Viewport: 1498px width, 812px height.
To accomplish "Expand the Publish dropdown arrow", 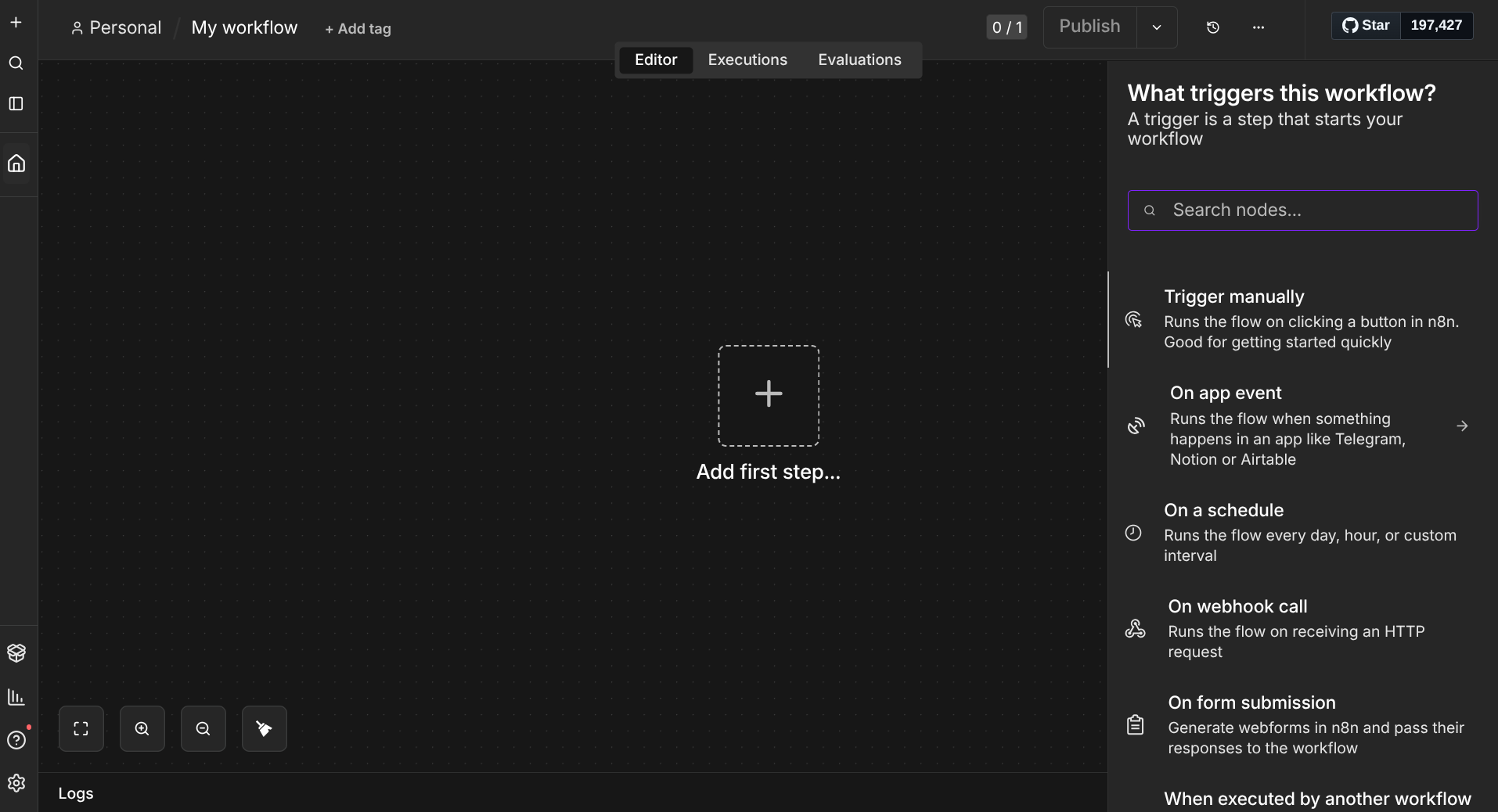I will (1157, 27).
